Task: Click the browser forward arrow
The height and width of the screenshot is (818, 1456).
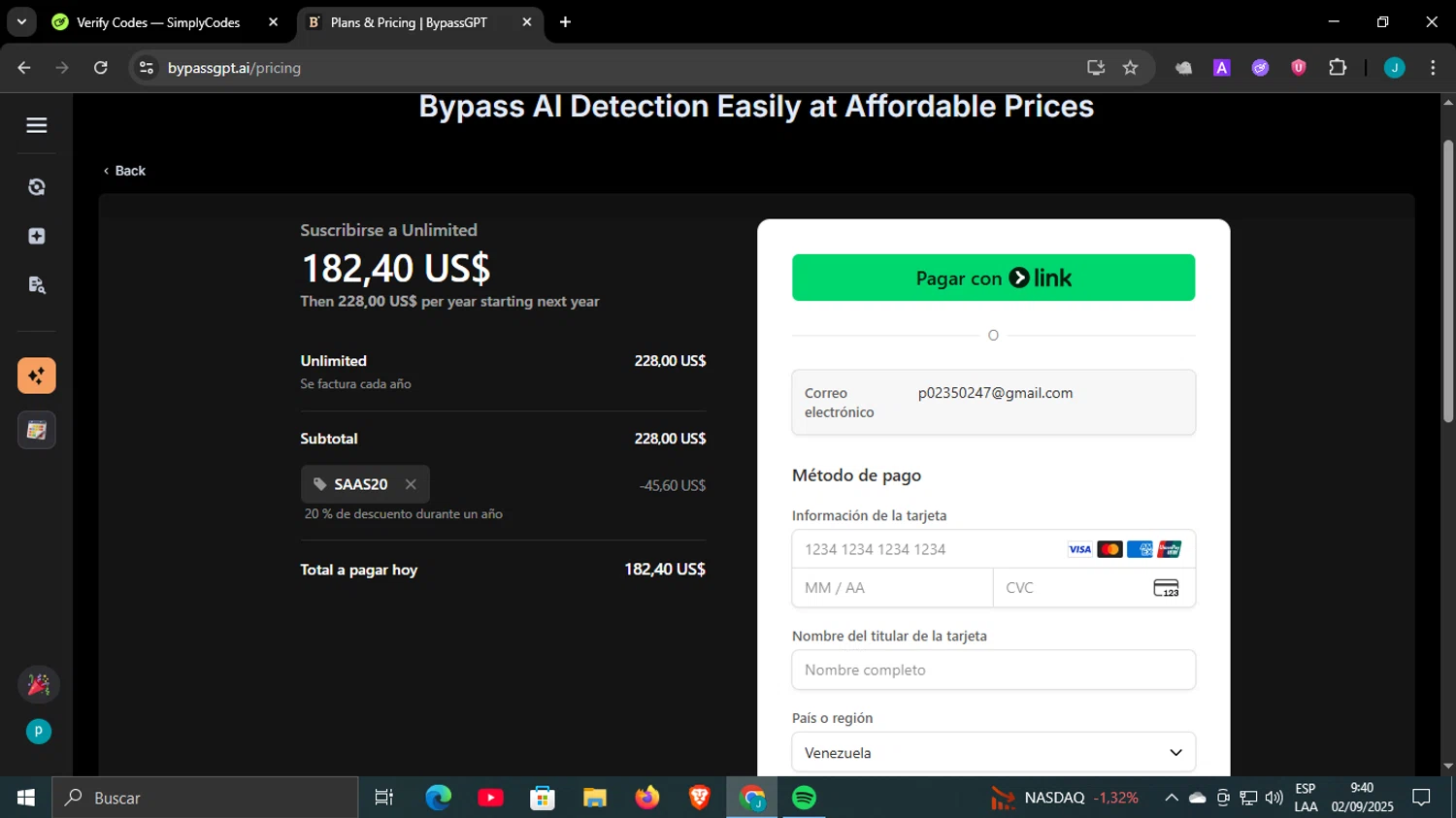Action: (62, 68)
